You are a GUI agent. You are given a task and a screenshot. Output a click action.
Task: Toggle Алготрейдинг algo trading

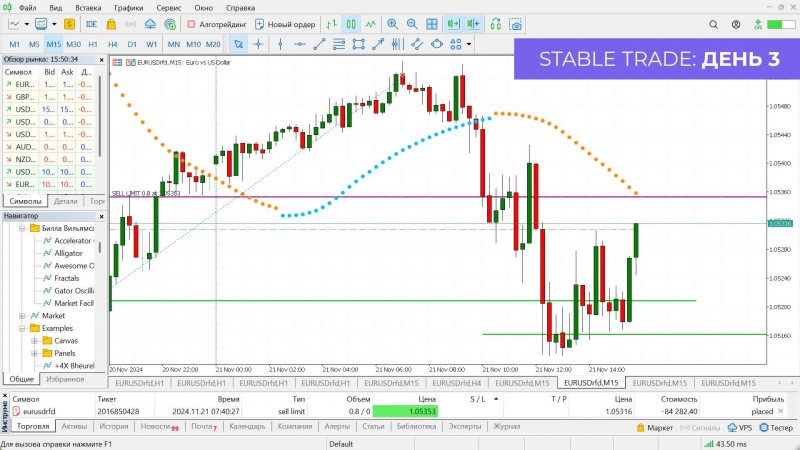[x=216, y=24]
